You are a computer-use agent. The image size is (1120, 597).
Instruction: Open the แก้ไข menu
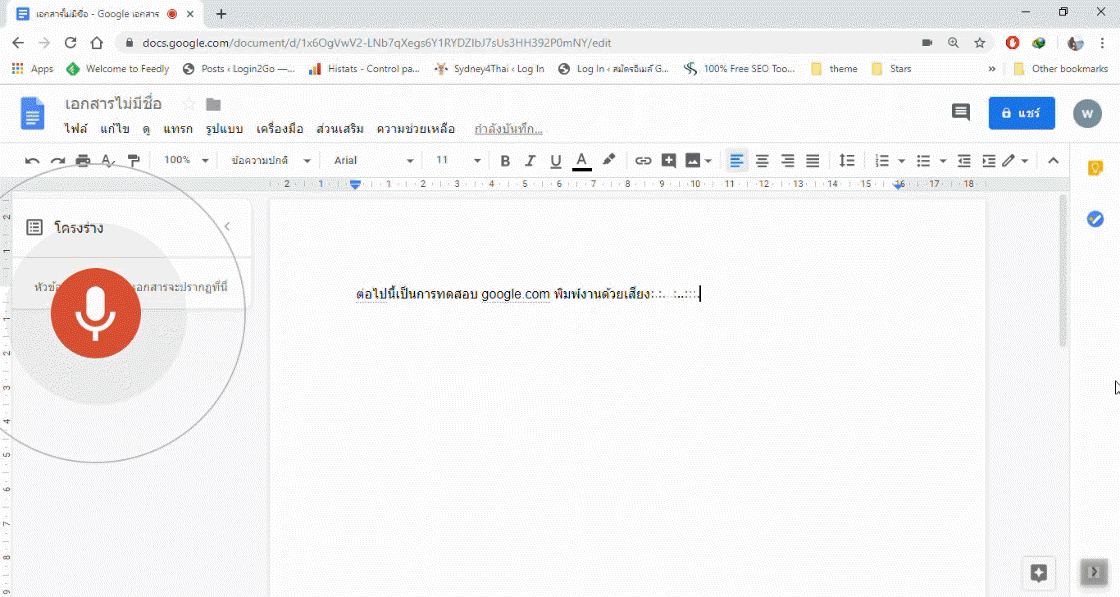point(115,129)
